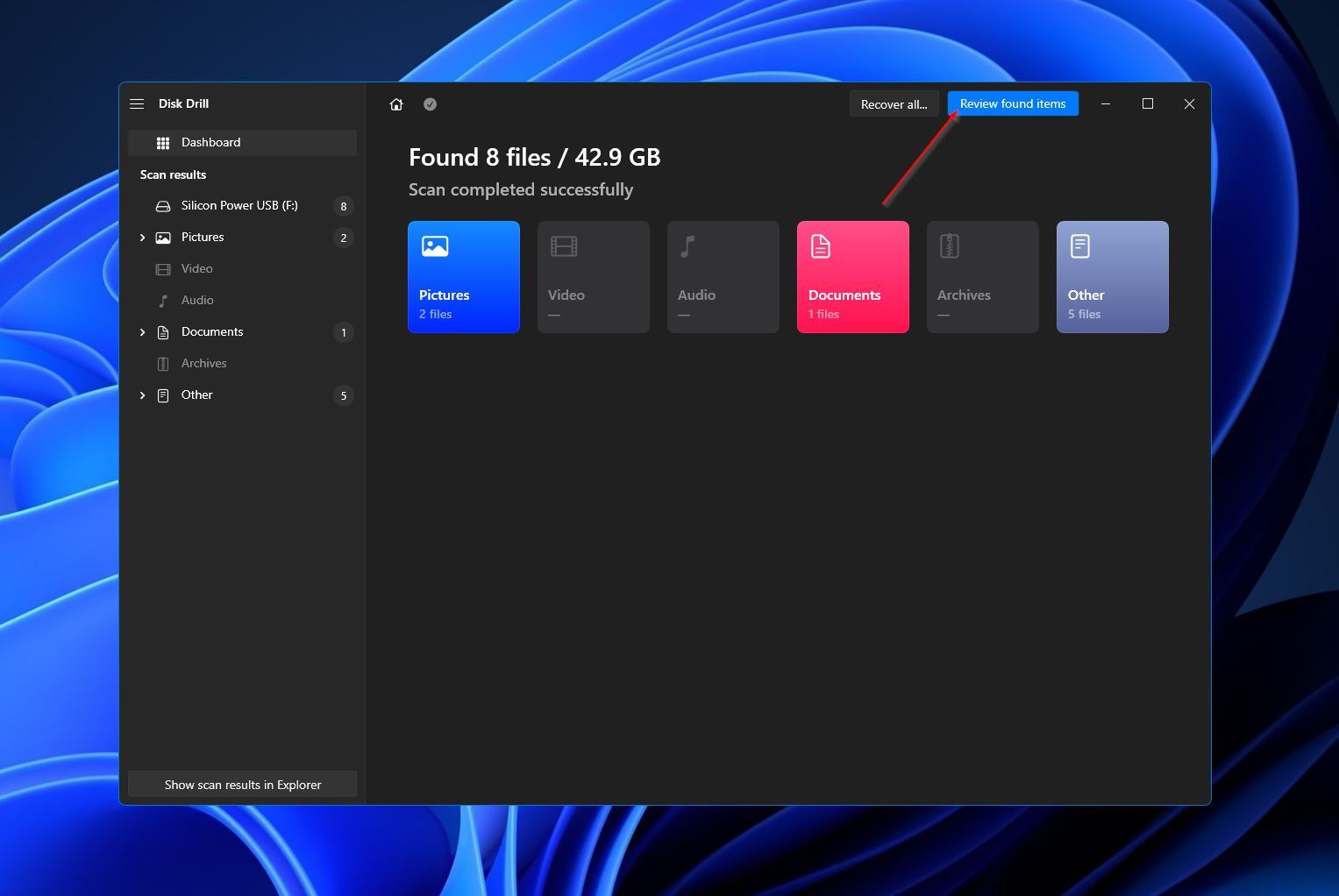Click the scan completed checkmark icon
The width and height of the screenshot is (1339, 896).
[x=431, y=104]
